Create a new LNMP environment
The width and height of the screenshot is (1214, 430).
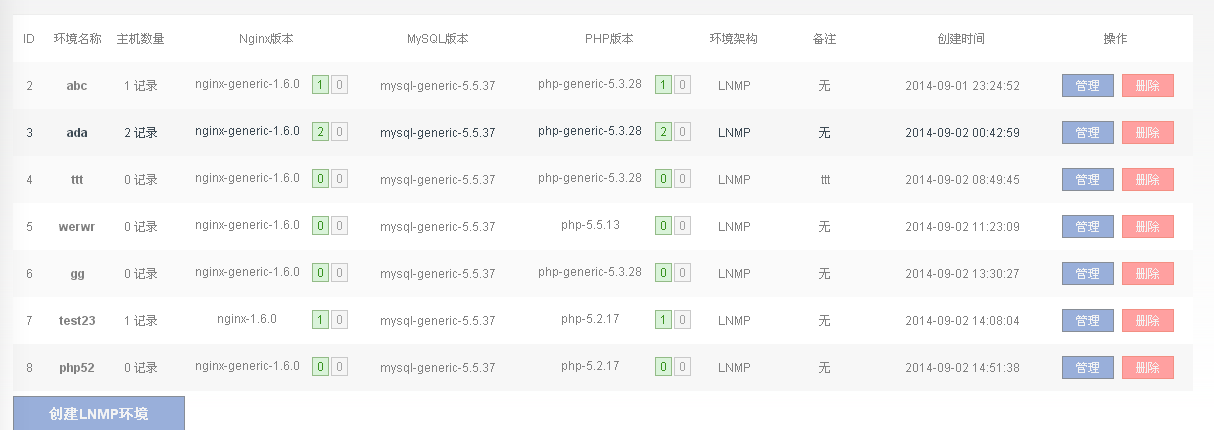point(99,413)
